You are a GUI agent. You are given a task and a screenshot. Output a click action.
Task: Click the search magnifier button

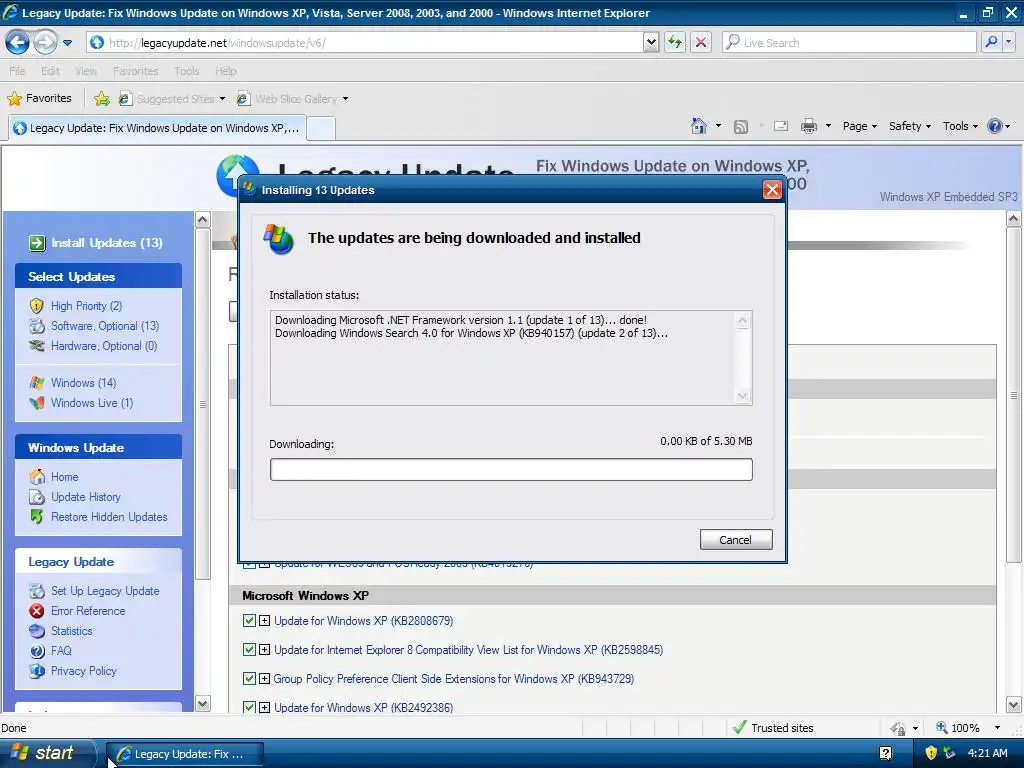(x=991, y=42)
